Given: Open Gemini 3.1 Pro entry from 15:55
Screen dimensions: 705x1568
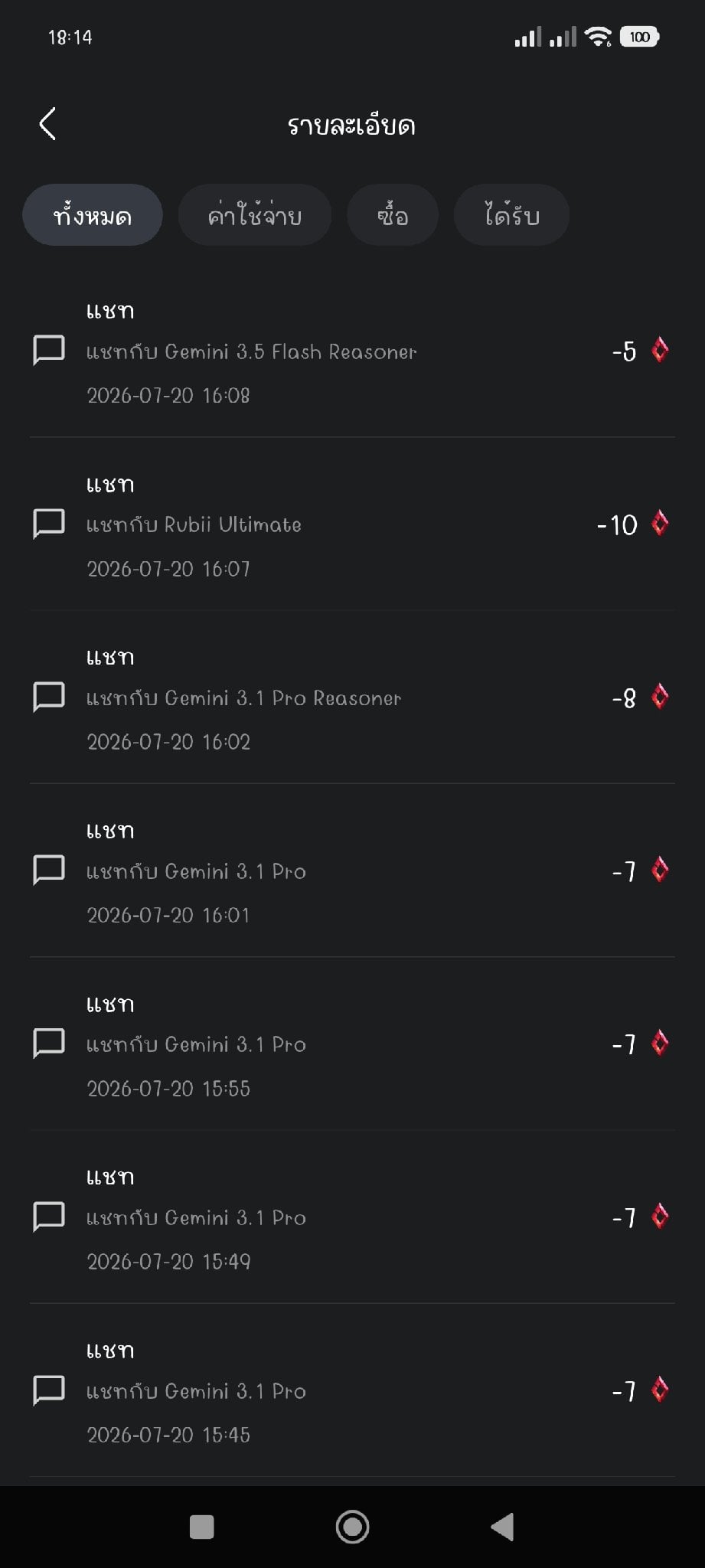Looking at the screenshot, I should [352, 1044].
